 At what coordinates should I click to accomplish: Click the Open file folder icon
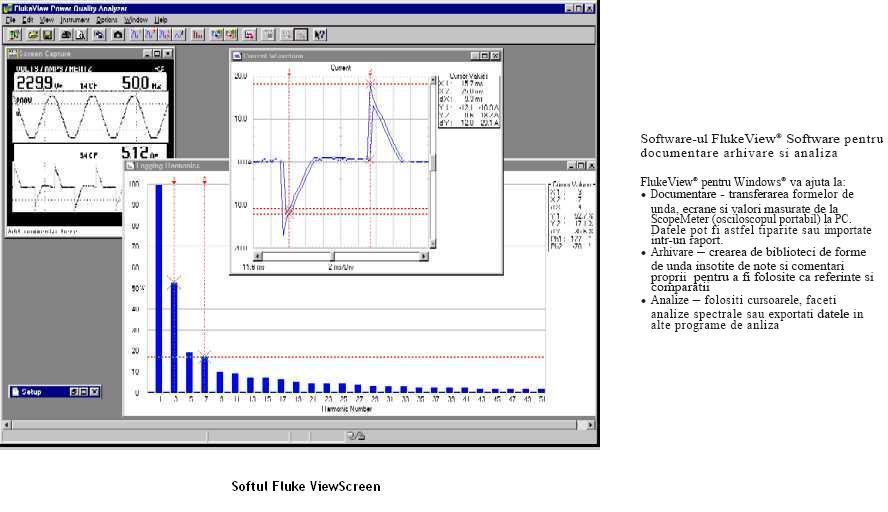33,35
